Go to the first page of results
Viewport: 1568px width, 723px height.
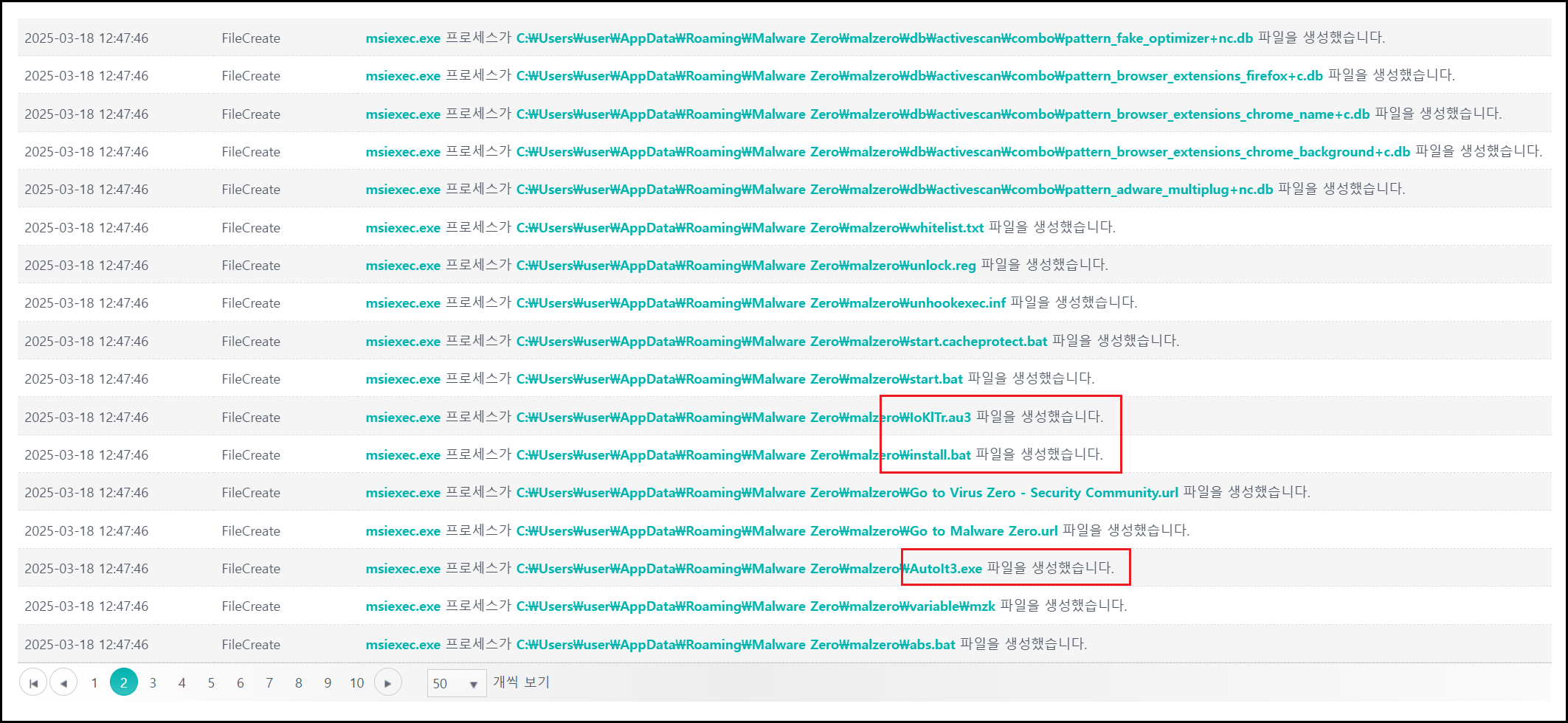click(33, 682)
